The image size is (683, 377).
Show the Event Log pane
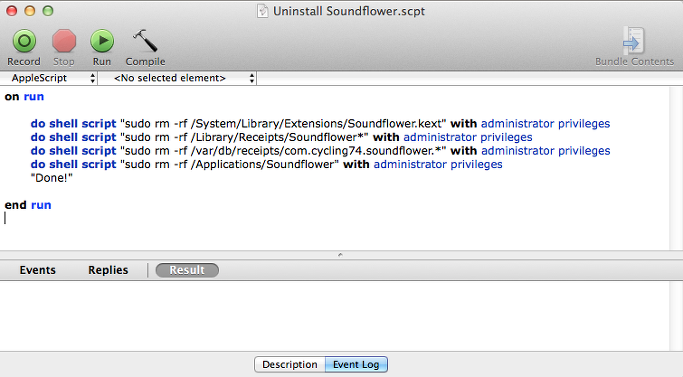pyautogui.click(x=356, y=364)
